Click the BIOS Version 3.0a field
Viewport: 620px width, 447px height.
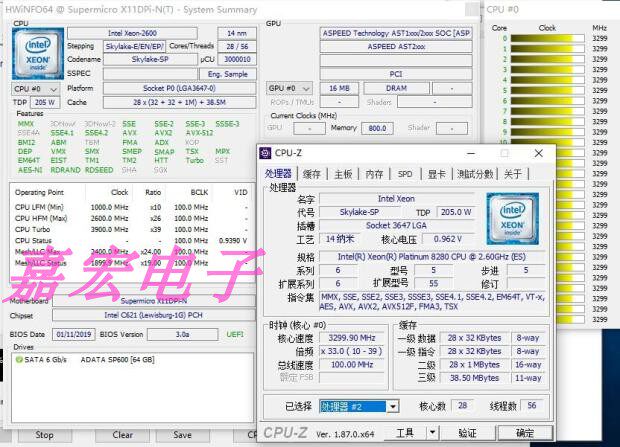182,335
